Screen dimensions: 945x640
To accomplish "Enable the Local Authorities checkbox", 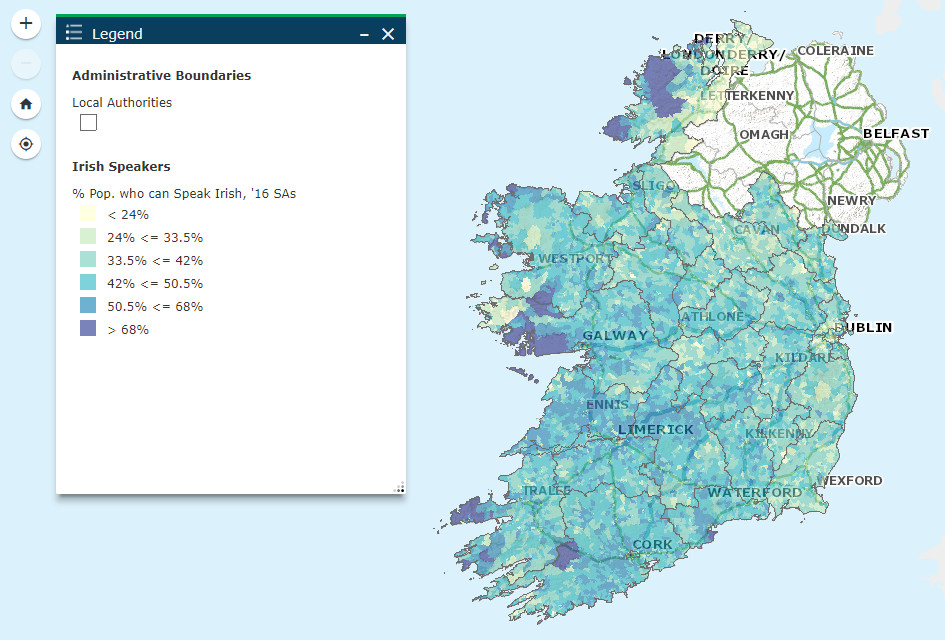I will (x=88, y=122).
